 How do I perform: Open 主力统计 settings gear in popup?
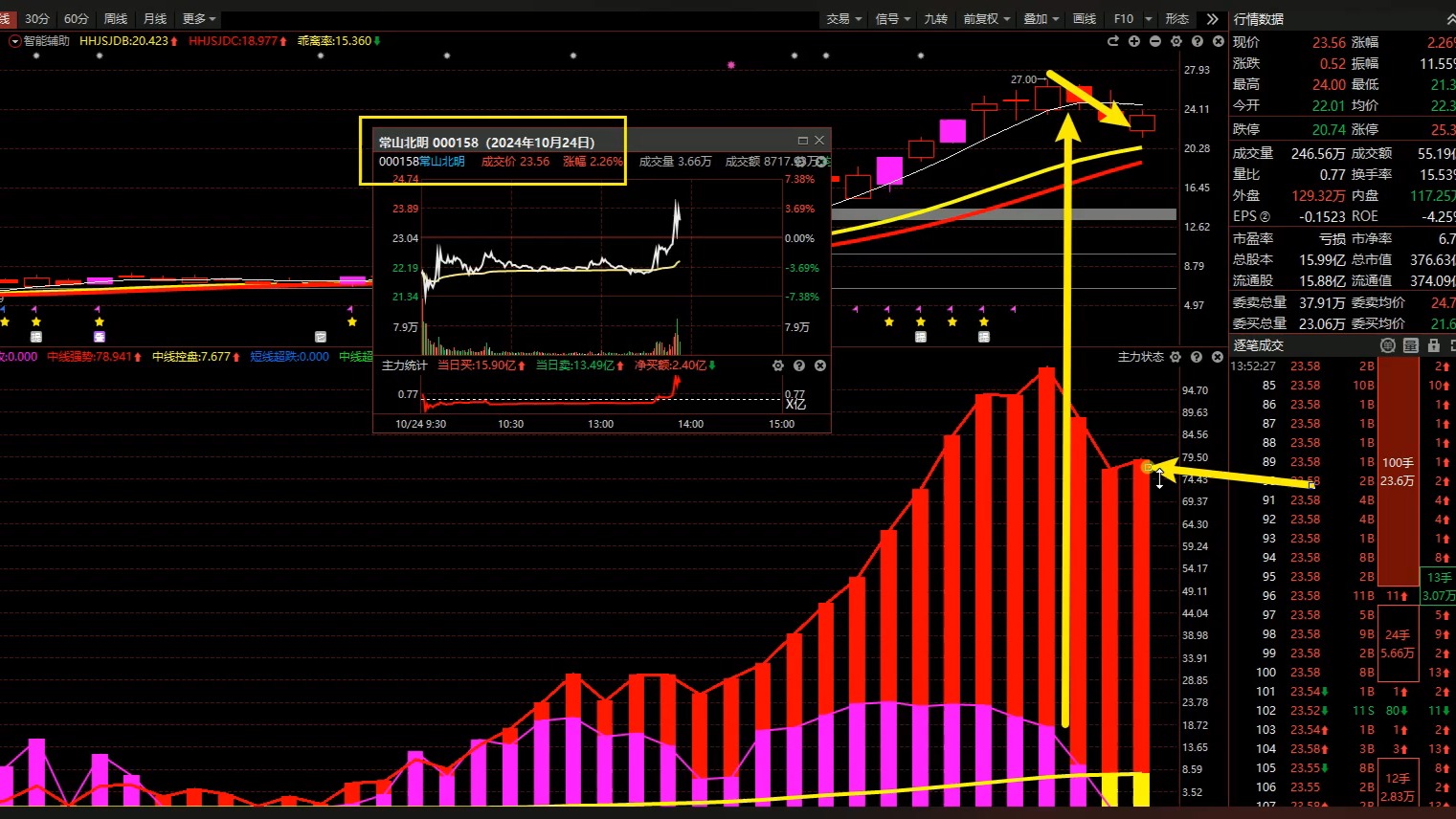pyautogui.click(x=778, y=365)
